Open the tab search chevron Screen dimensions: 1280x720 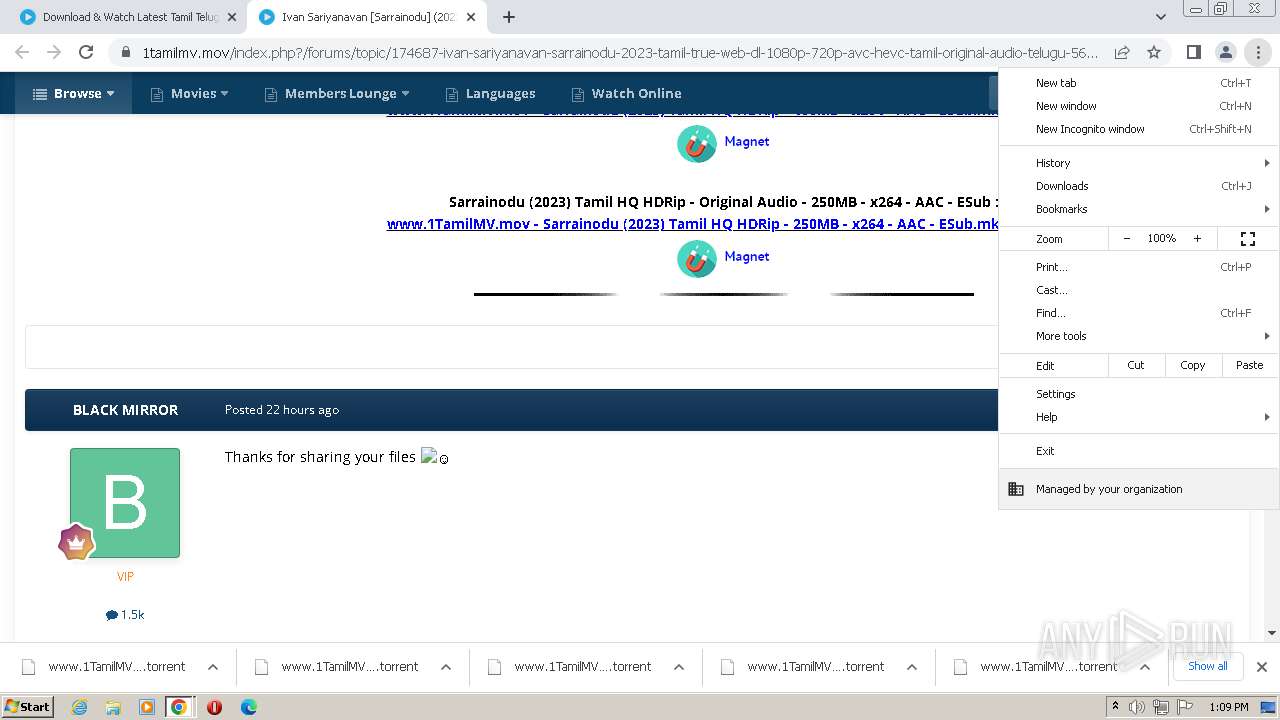(x=1160, y=17)
